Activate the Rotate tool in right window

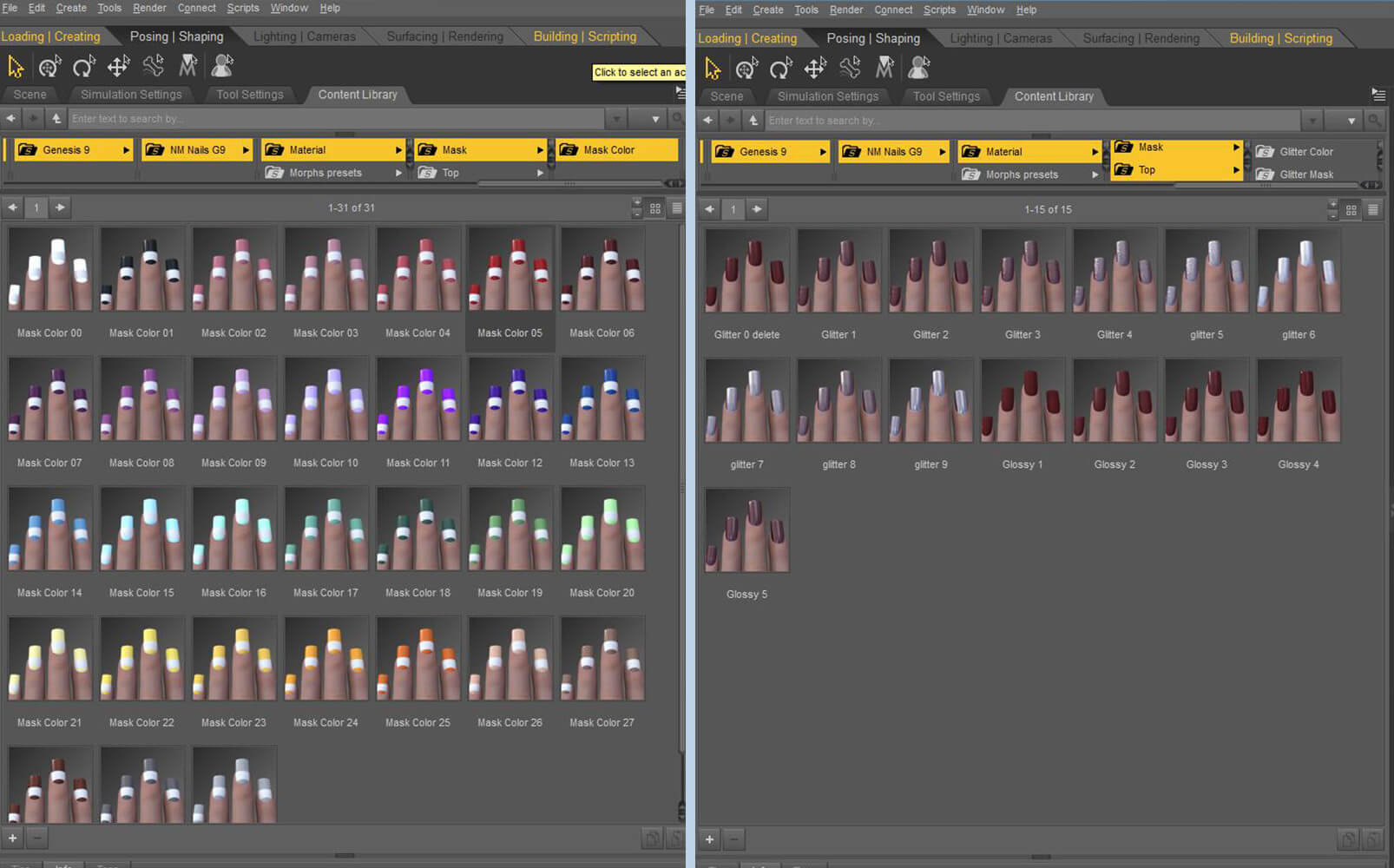pos(780,69)
